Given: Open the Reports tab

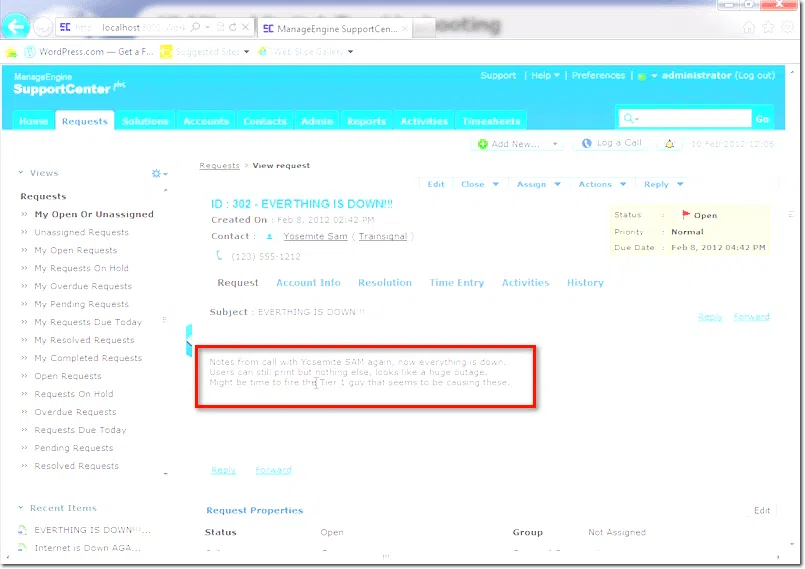Looking at the screenshot, I should pos(366,121).
